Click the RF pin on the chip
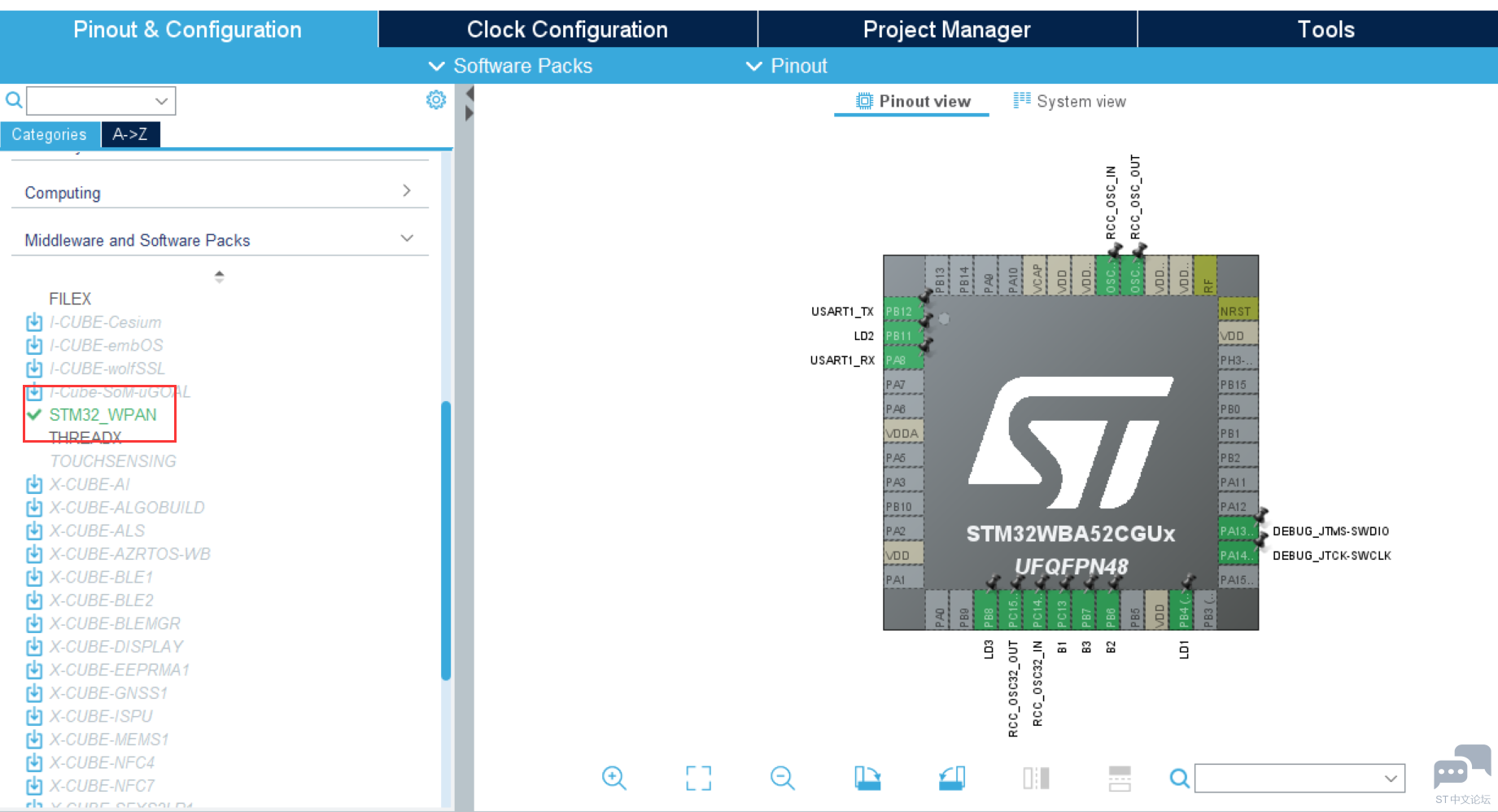This screenshot has height=812, width=1498. pos(1205,275)
